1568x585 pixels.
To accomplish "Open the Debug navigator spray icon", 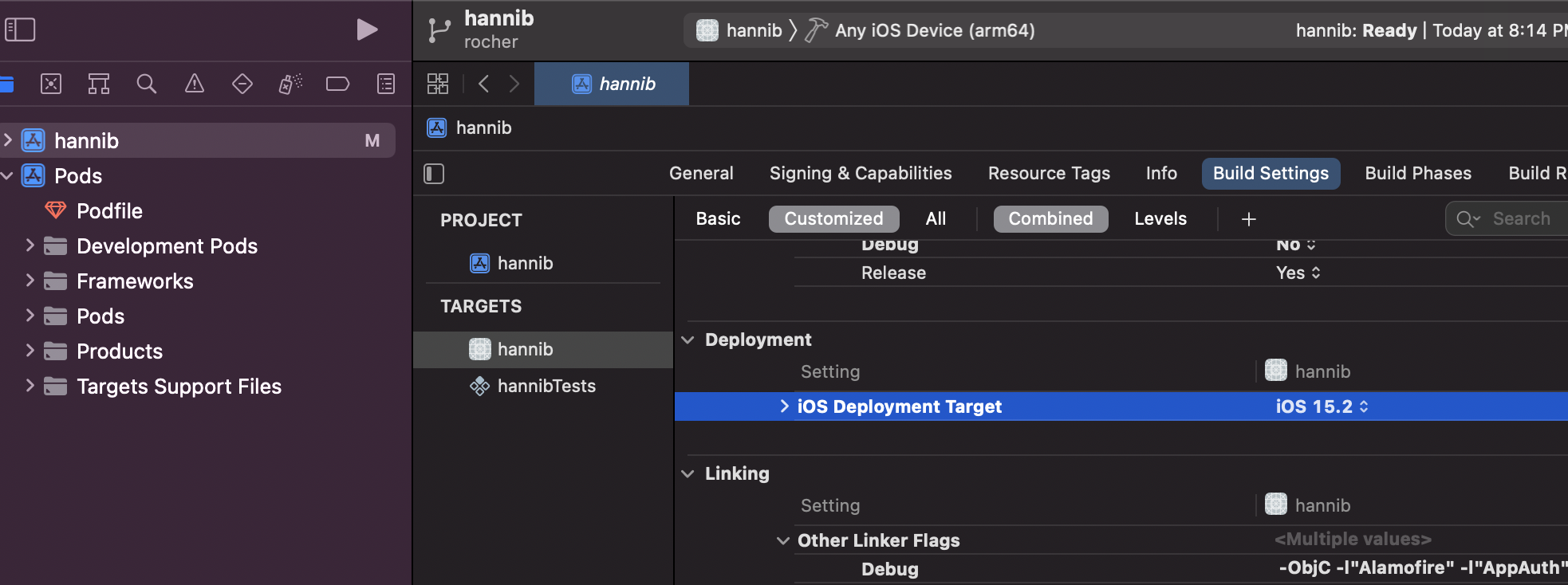I will [x=290, y=84].
